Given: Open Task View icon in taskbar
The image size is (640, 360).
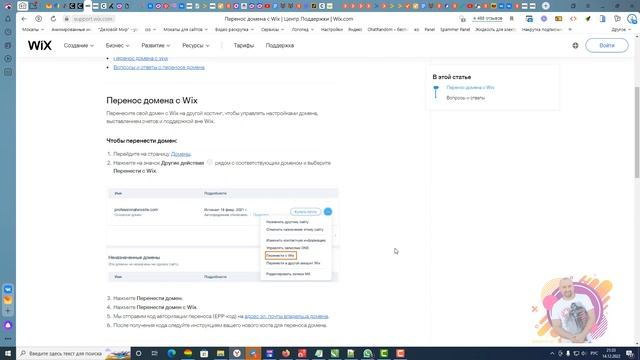Looking at the screenshot, I should pyautogui.click(x=155, y=353).
